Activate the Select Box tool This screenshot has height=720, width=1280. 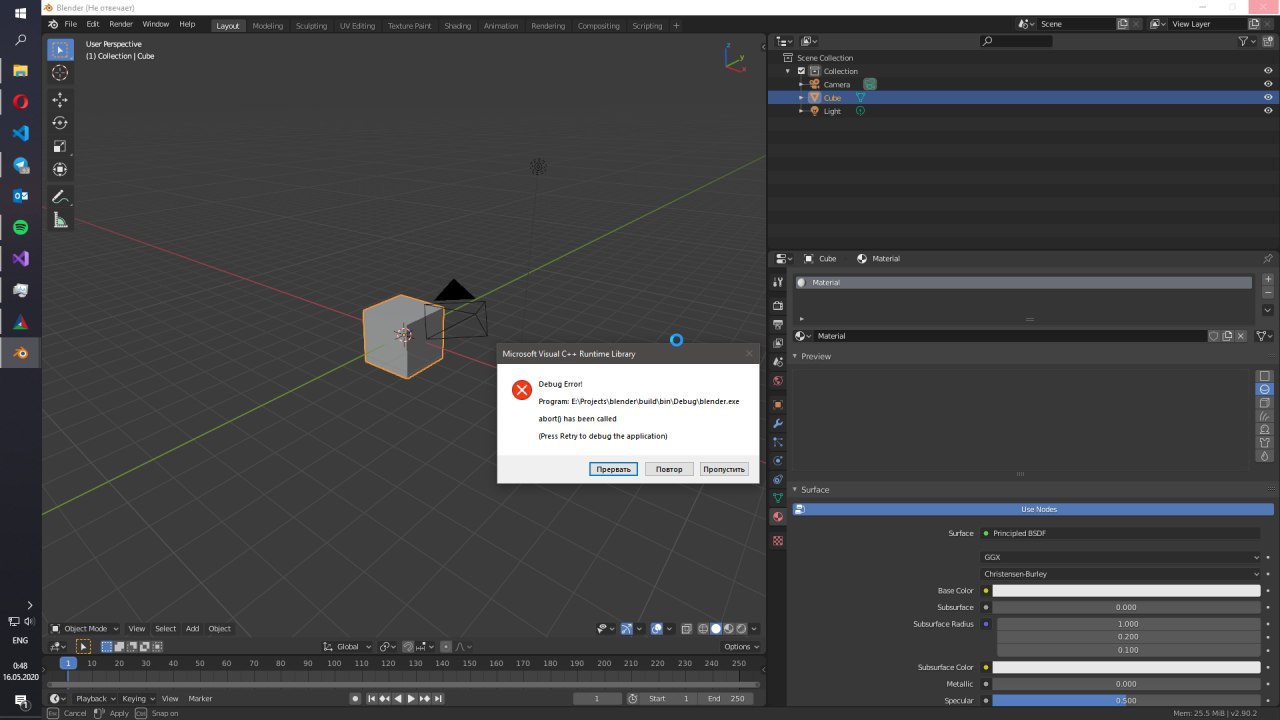[60, 49]
